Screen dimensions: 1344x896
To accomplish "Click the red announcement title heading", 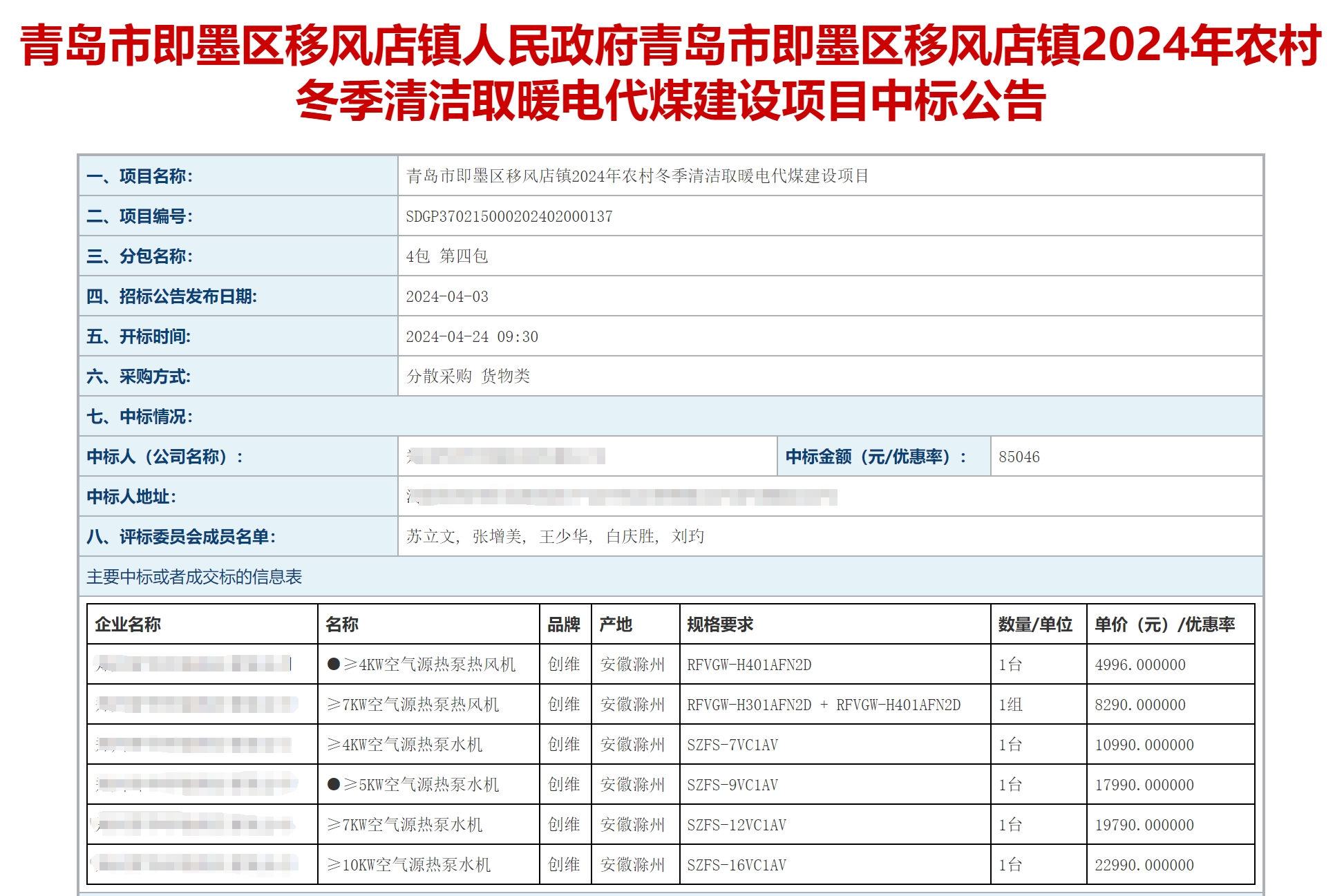I will click(671, 73).
